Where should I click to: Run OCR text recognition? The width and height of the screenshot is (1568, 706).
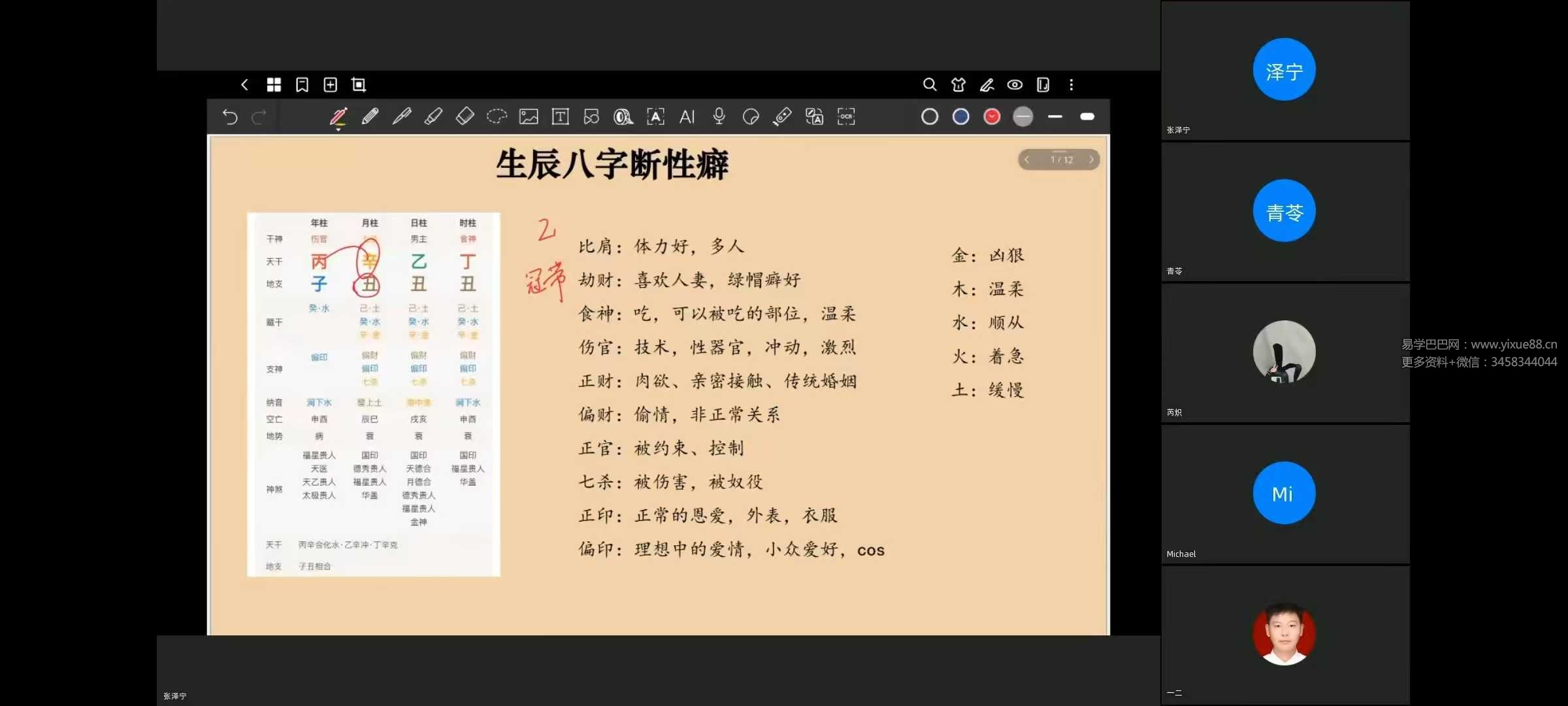click(845, 116)
